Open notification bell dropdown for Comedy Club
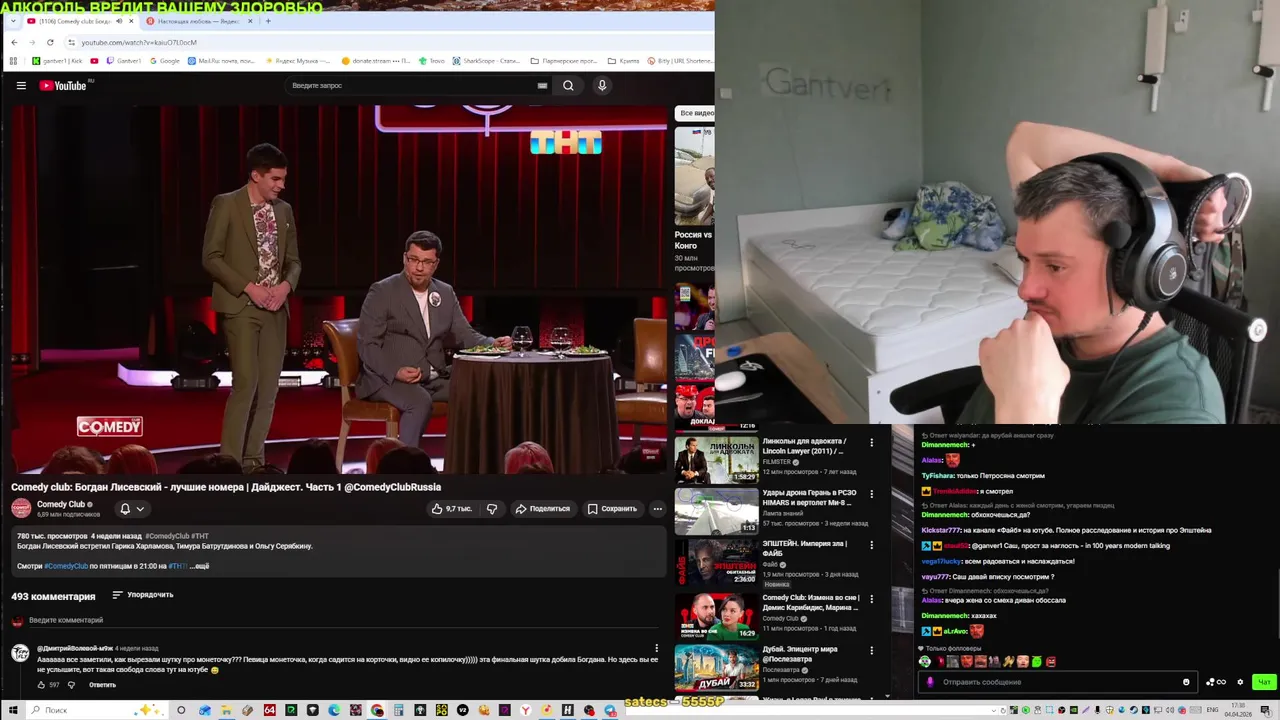1280x720 pixels. 132,509
